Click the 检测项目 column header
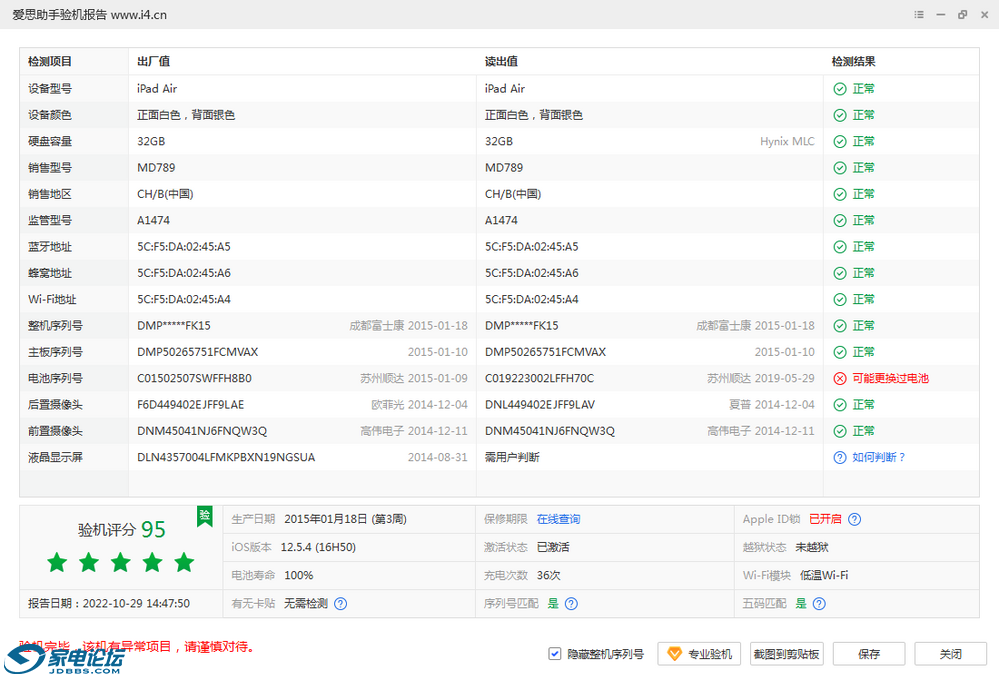 click(x=50, y=62)
